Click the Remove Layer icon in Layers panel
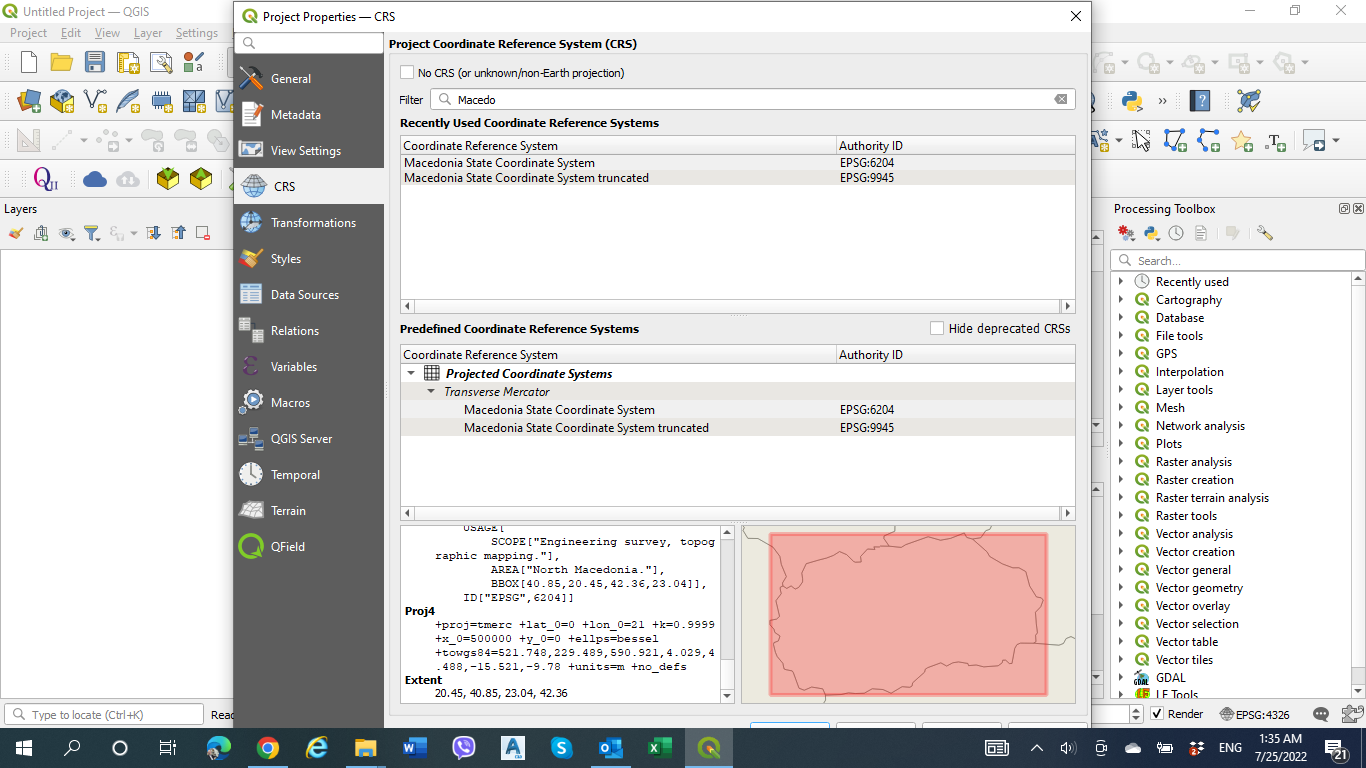Screen dimensions: 1366x768 coord(203,233)
